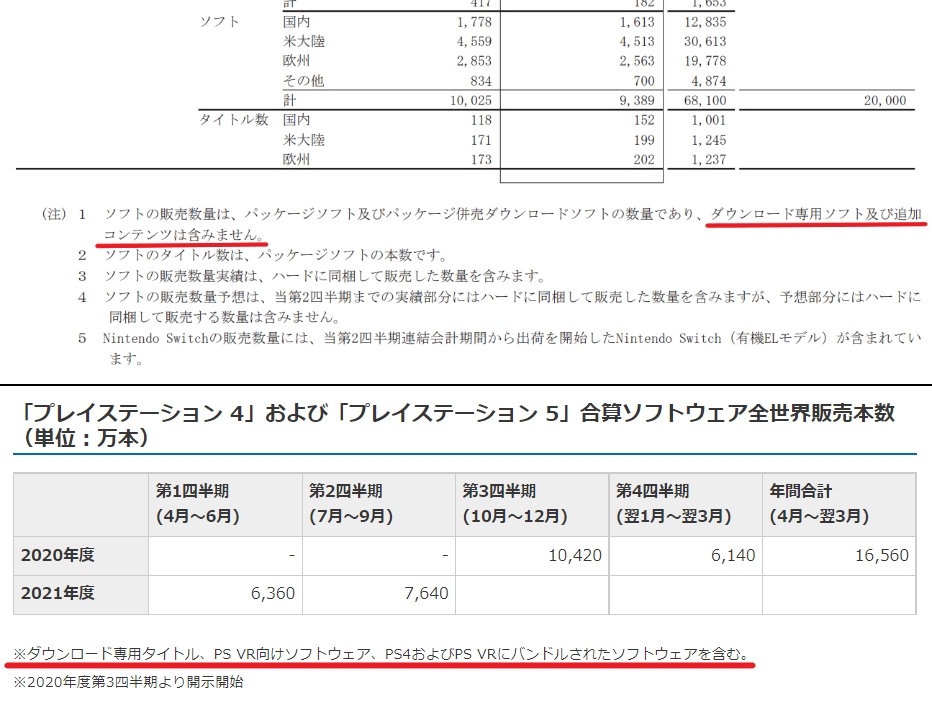
Task: Select the その他 region row label
Action: [303, 81]
